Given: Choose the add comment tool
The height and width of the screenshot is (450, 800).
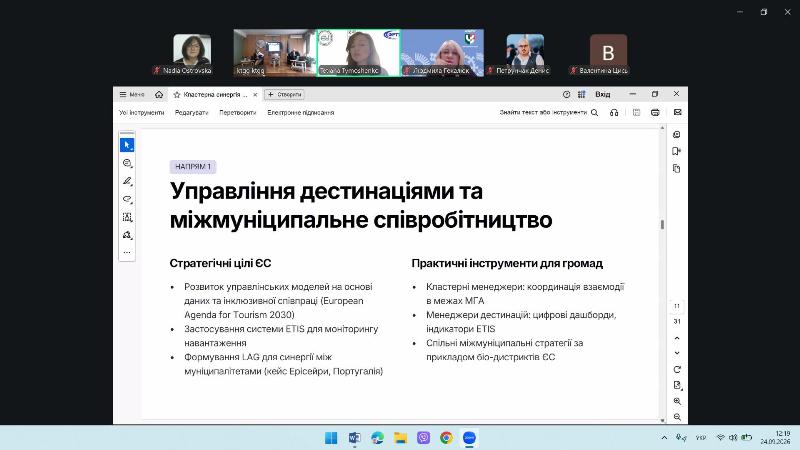Looking at the screenshot, I should click(x=127, y=163).
